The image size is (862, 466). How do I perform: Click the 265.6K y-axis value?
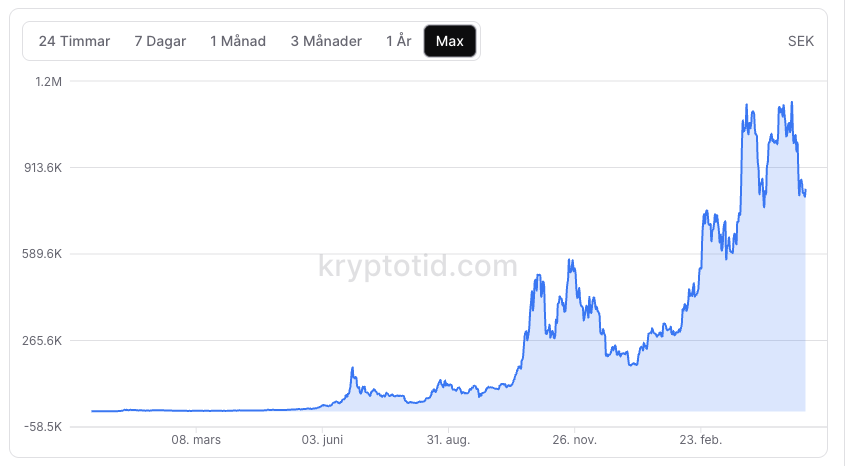43,340
